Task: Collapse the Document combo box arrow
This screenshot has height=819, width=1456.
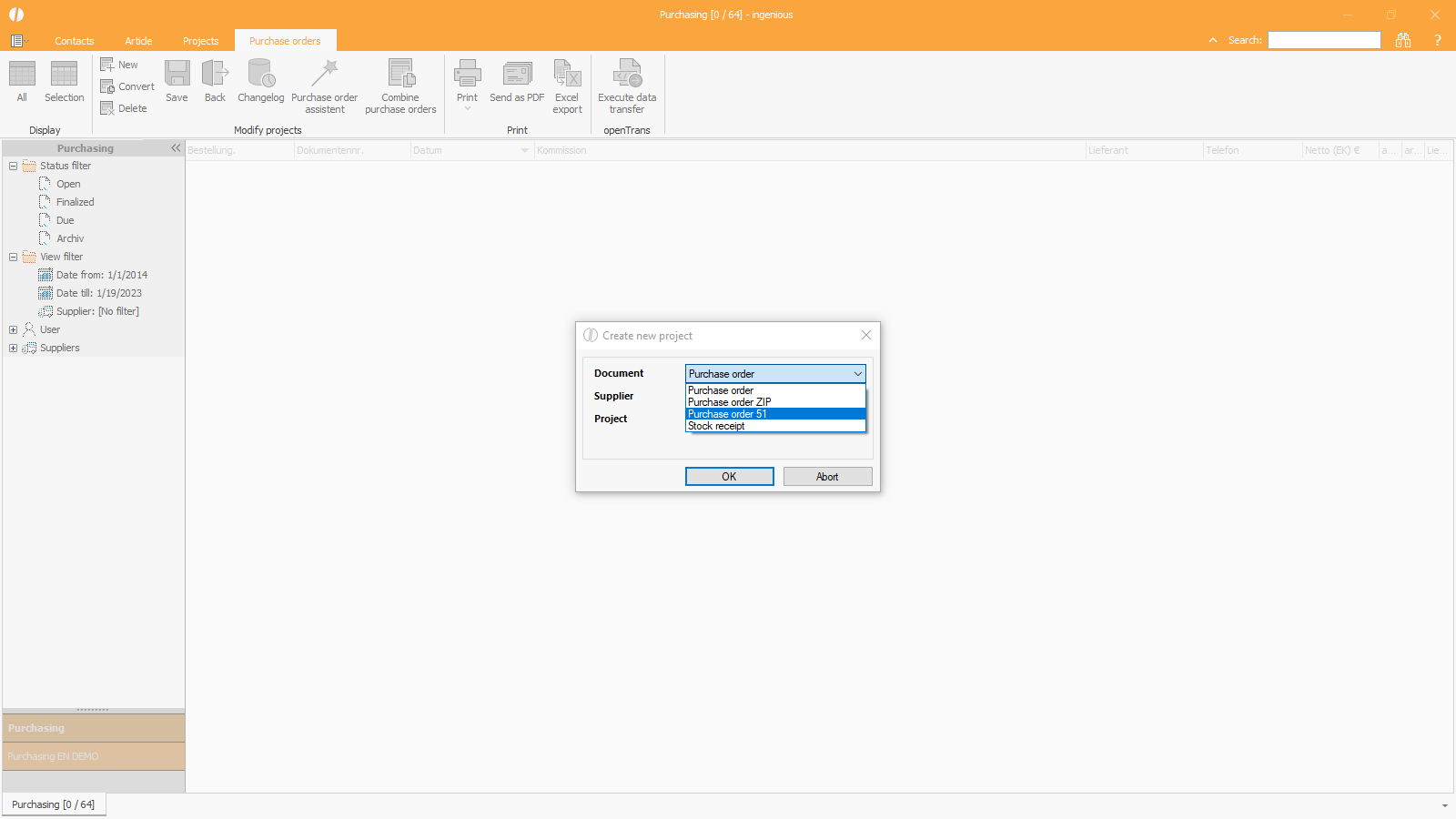Action: coord(857,374)
